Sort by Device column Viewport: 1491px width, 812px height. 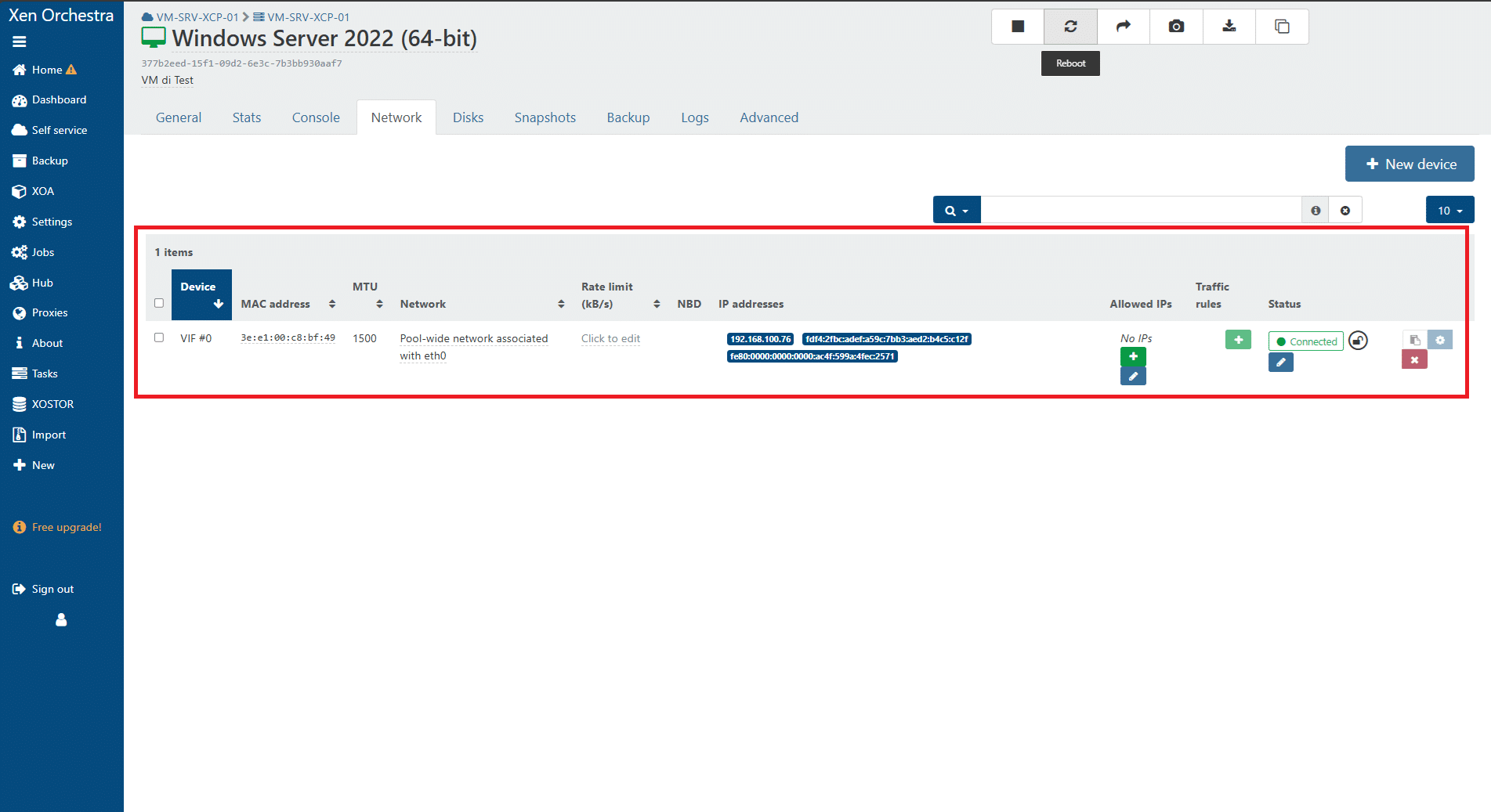pyautogui.click(x=201, y=295)
